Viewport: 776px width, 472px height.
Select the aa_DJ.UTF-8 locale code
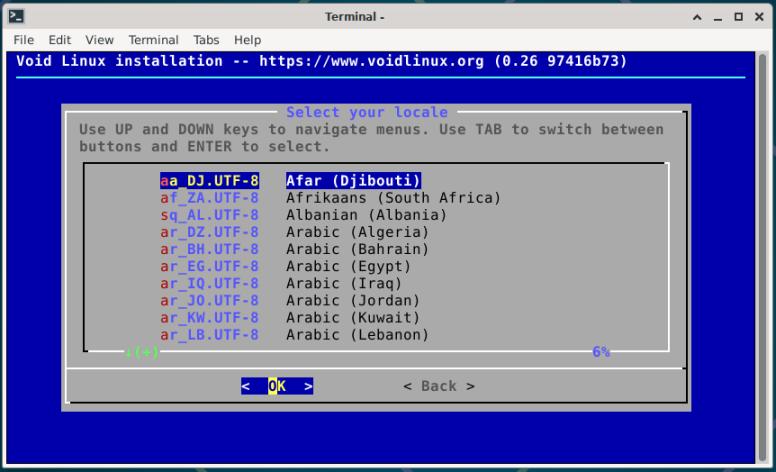209,181
